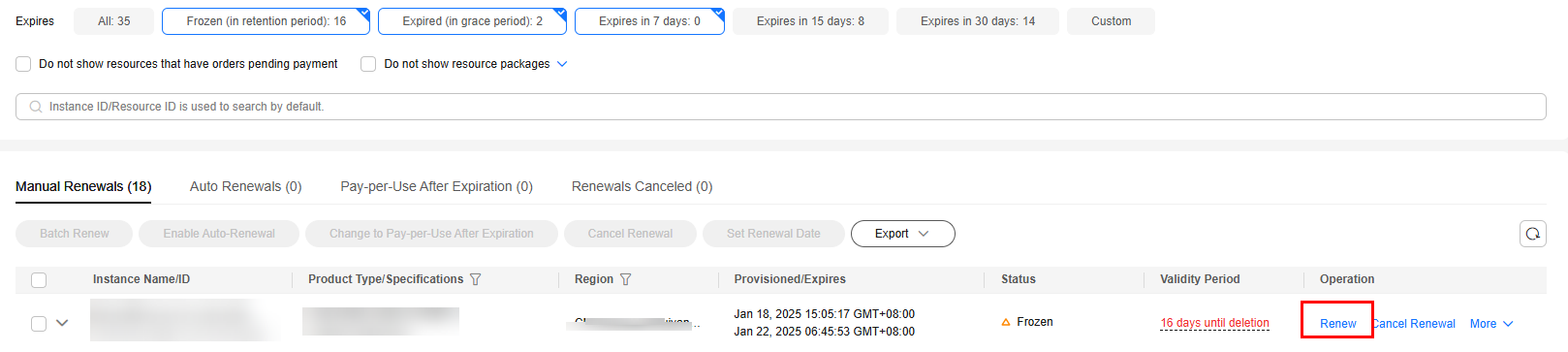Open the Export dropdown

pyautogui.click(x=902, y=234)
